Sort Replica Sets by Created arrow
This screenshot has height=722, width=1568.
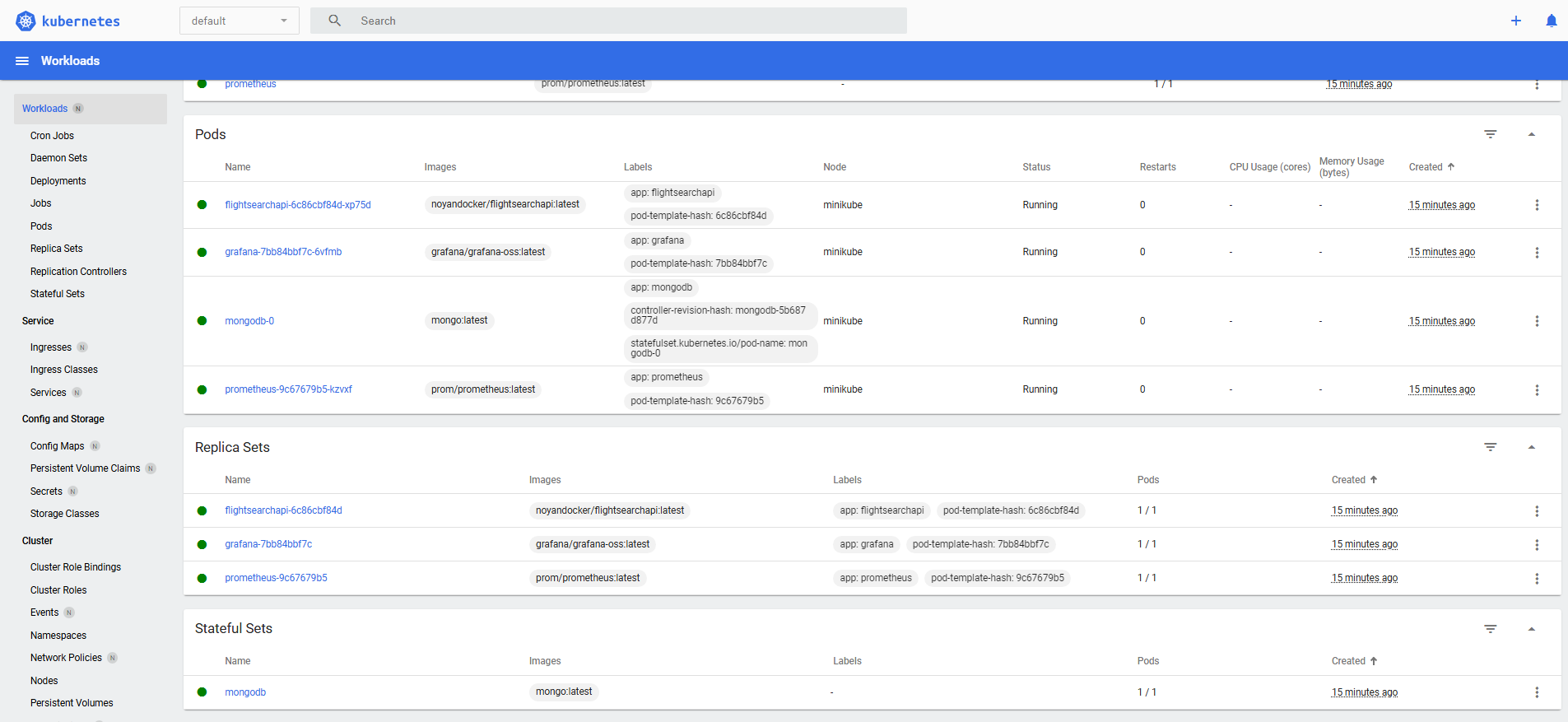tap(1374, 479)
